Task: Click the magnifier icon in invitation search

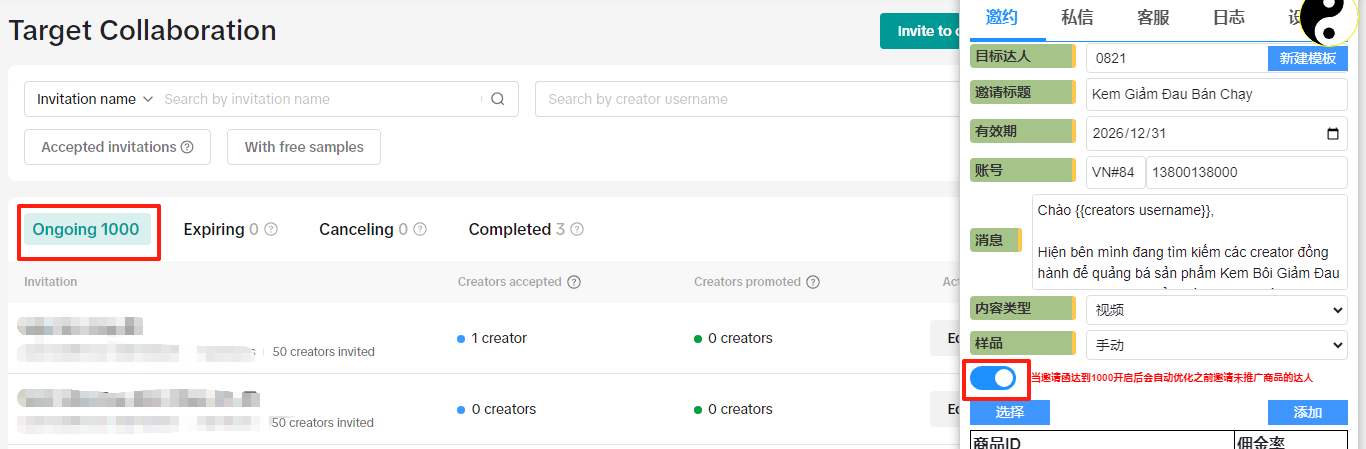Action: click(498, 99)
